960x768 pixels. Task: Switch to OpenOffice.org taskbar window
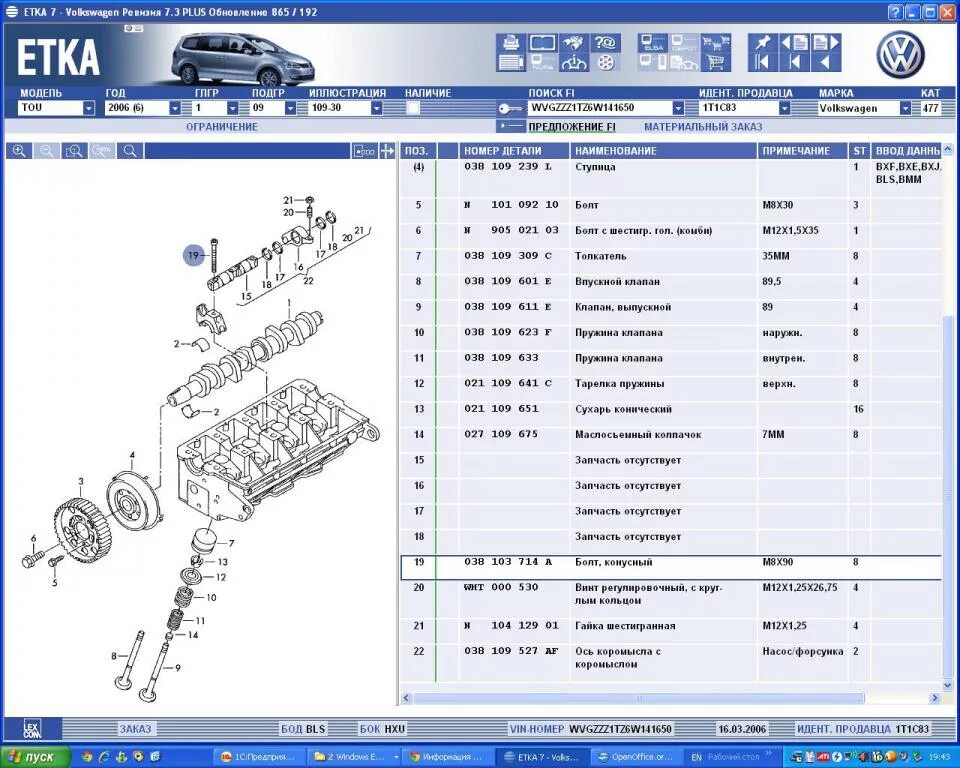click(636, 757)
